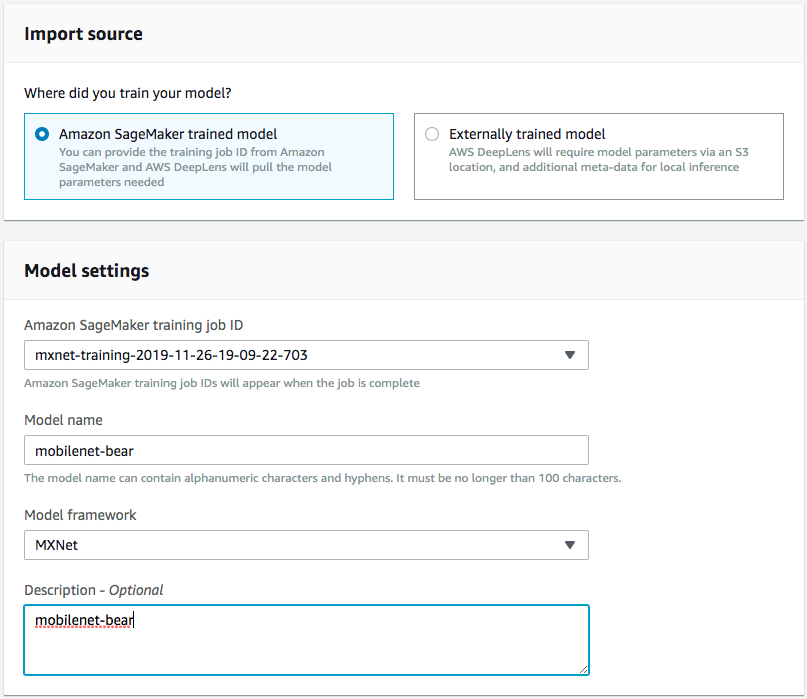The height and width of the screenshot is (699, 807).
Task: Click the SageMaker tile's training job description text
Action: (195, 167)
